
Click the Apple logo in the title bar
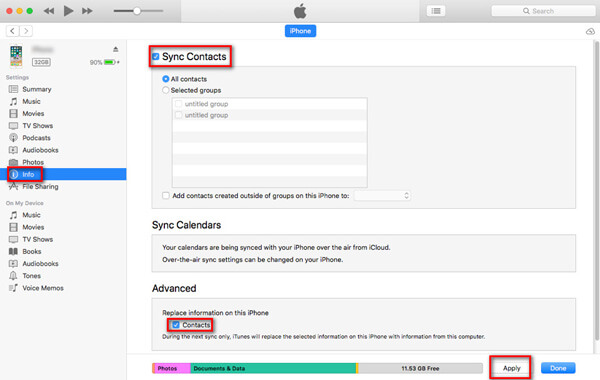coord(300,11)
